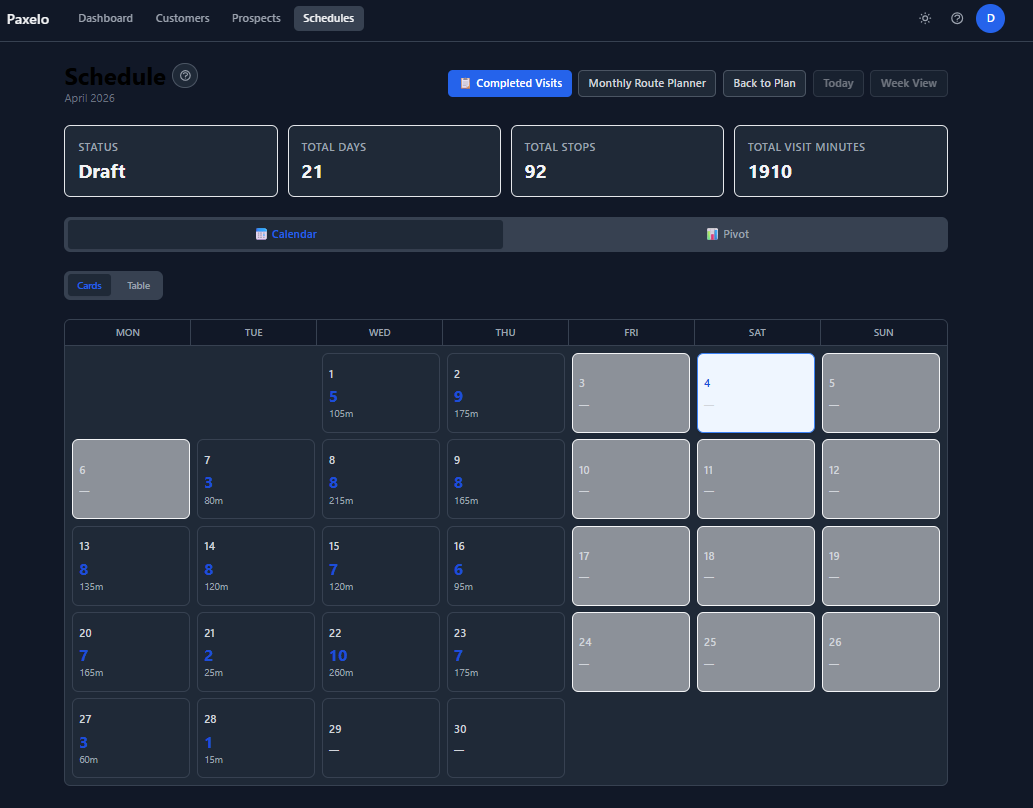Navigate to the Prospects section
This screenshot has height=808, width=1033.
pyautogui.click(x=255, y=17)
